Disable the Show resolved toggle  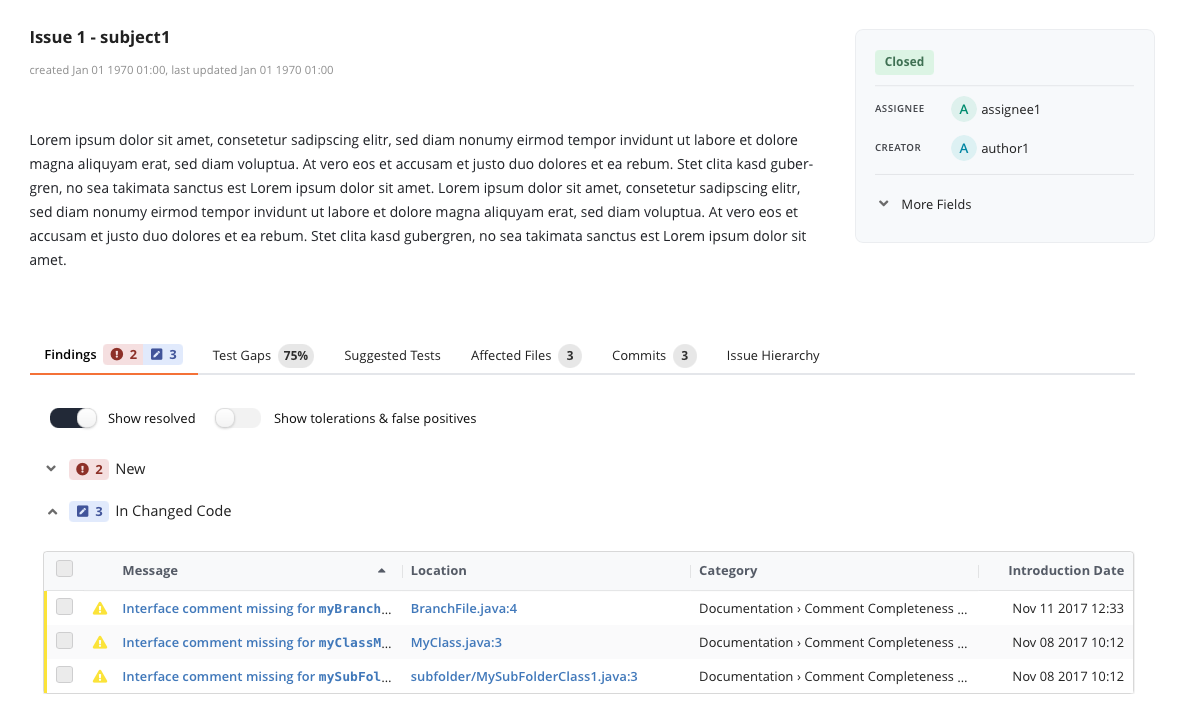[73, 418]
